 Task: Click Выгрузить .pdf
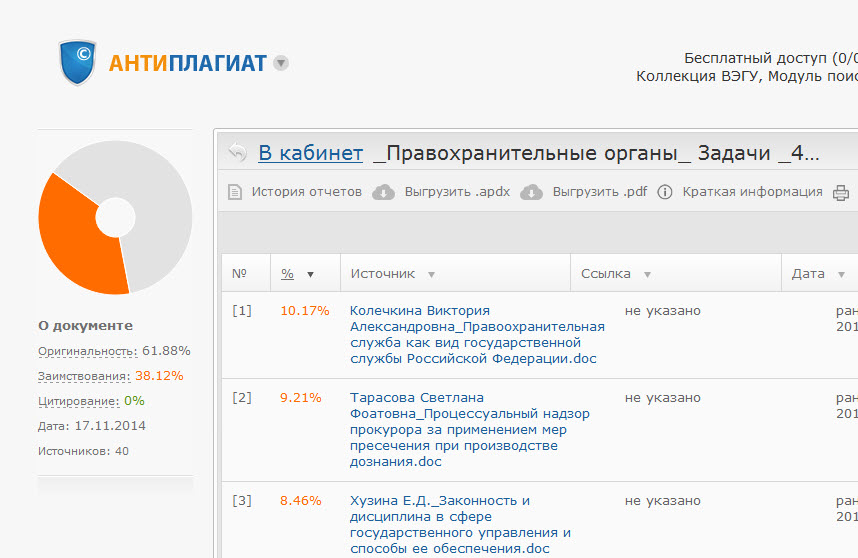point(600,192)
